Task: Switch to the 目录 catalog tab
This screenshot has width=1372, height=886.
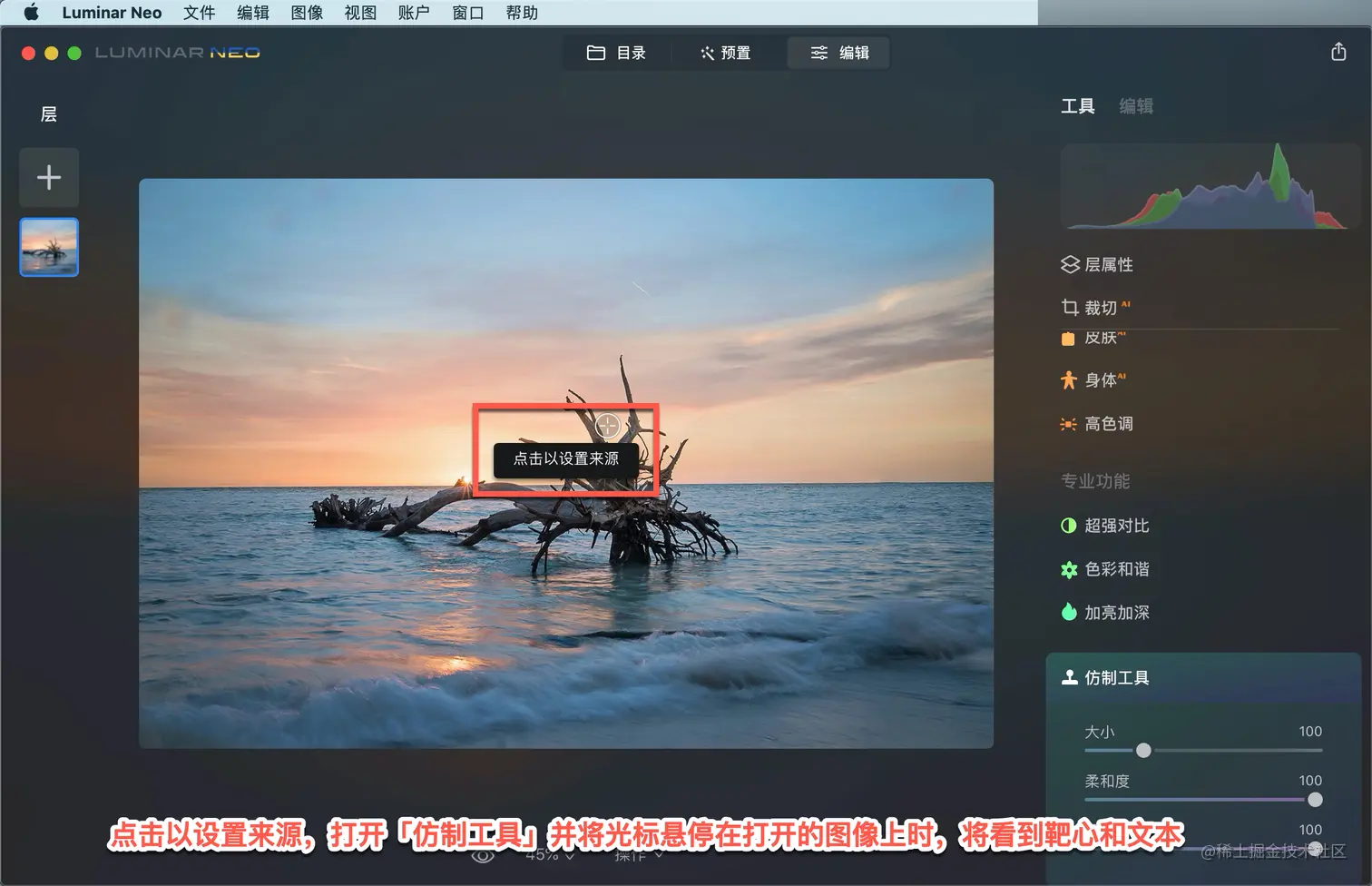Action: (616, 53)
